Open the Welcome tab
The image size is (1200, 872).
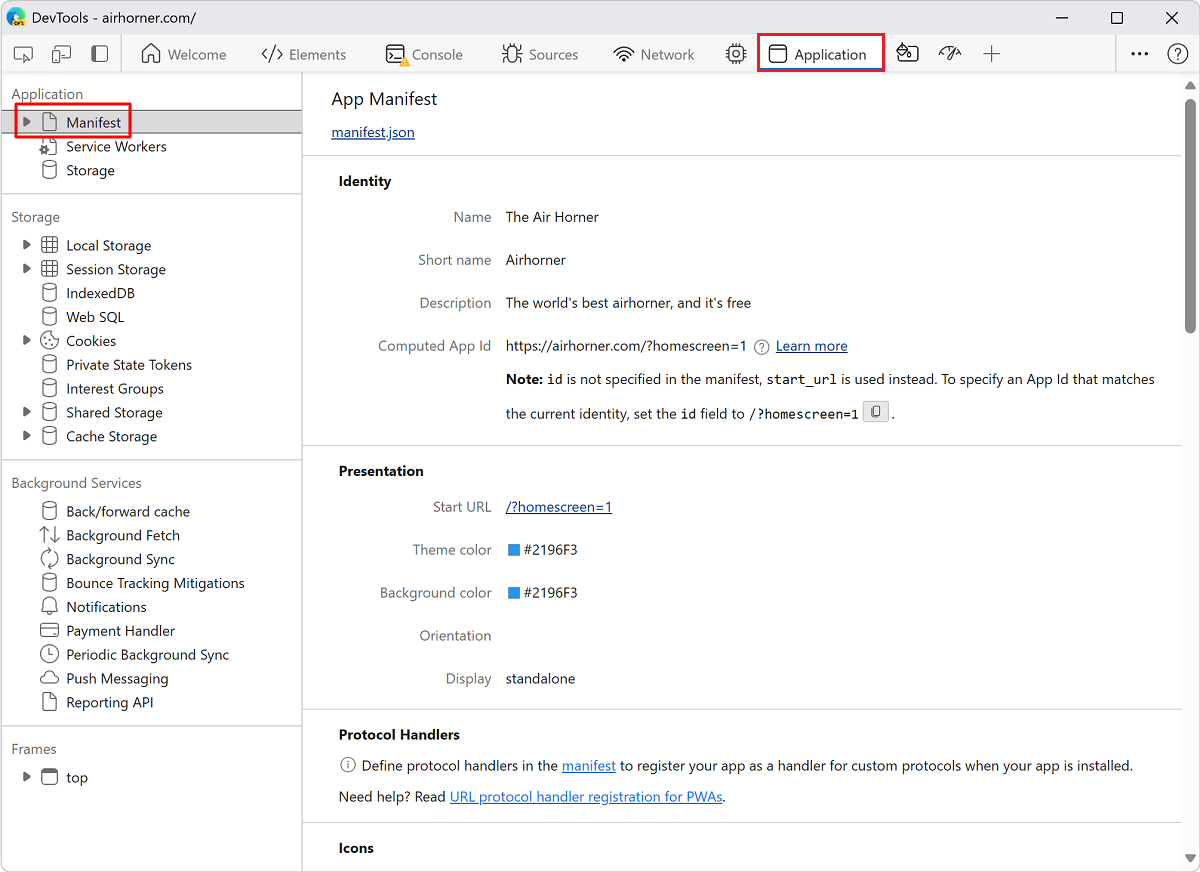(x=184, y=54)
